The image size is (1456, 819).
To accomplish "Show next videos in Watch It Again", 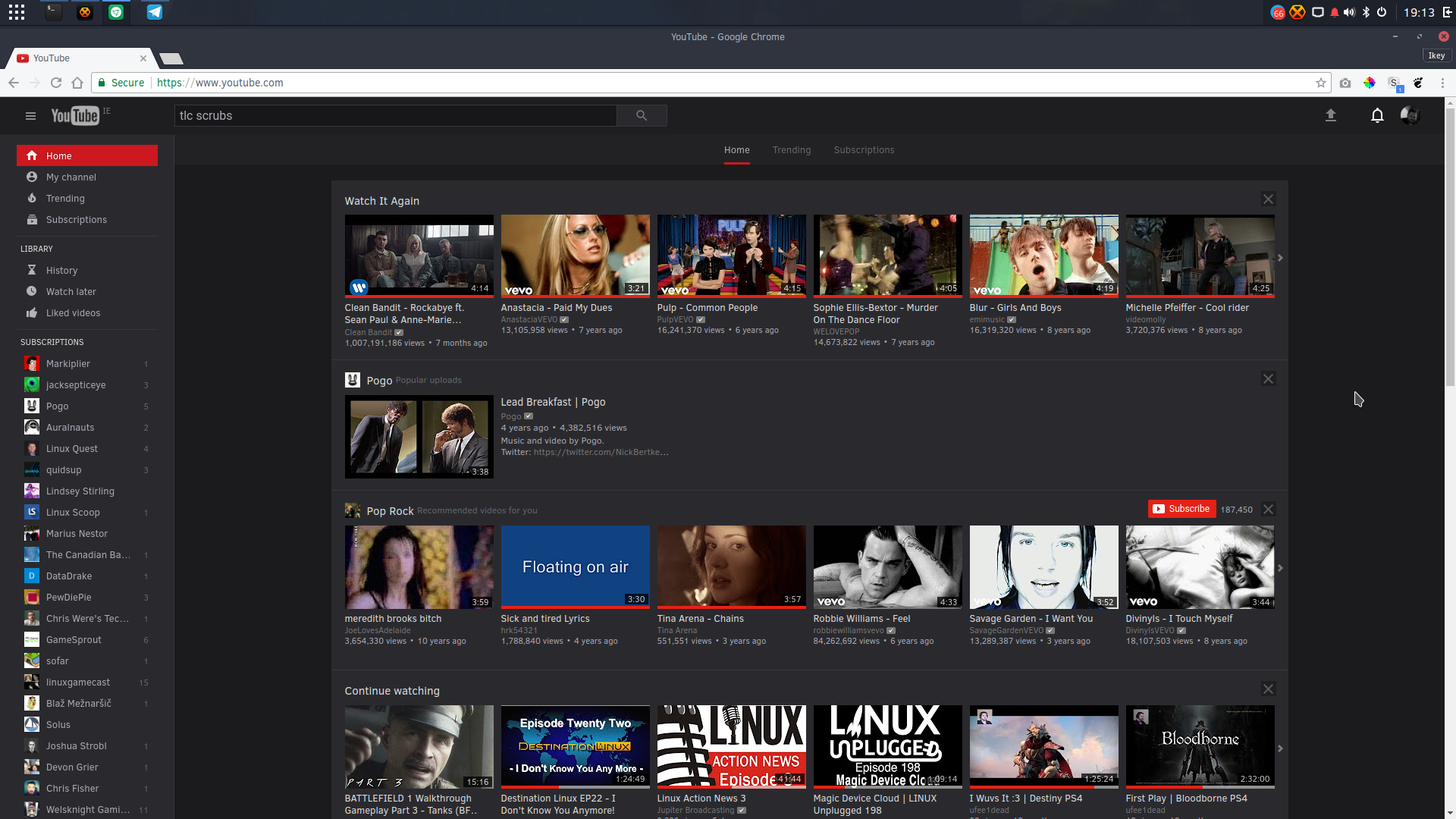I will [x=1280, y=258].
